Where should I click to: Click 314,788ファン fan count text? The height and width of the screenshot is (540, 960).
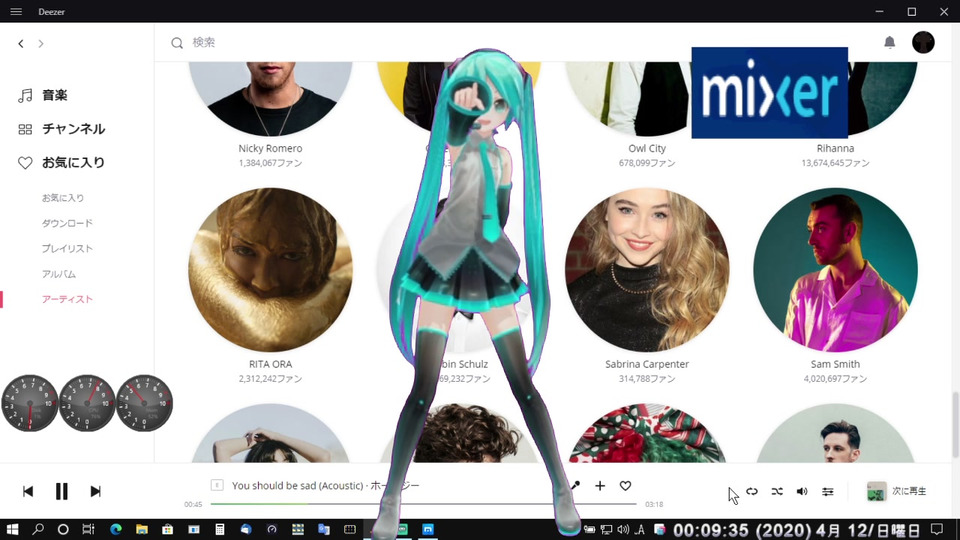647,378
